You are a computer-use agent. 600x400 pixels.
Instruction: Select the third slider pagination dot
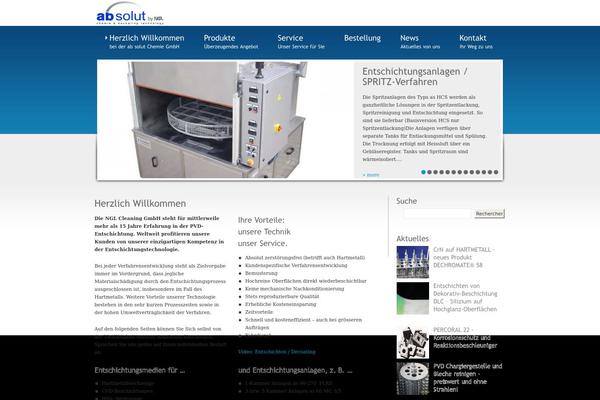point(435,172)
